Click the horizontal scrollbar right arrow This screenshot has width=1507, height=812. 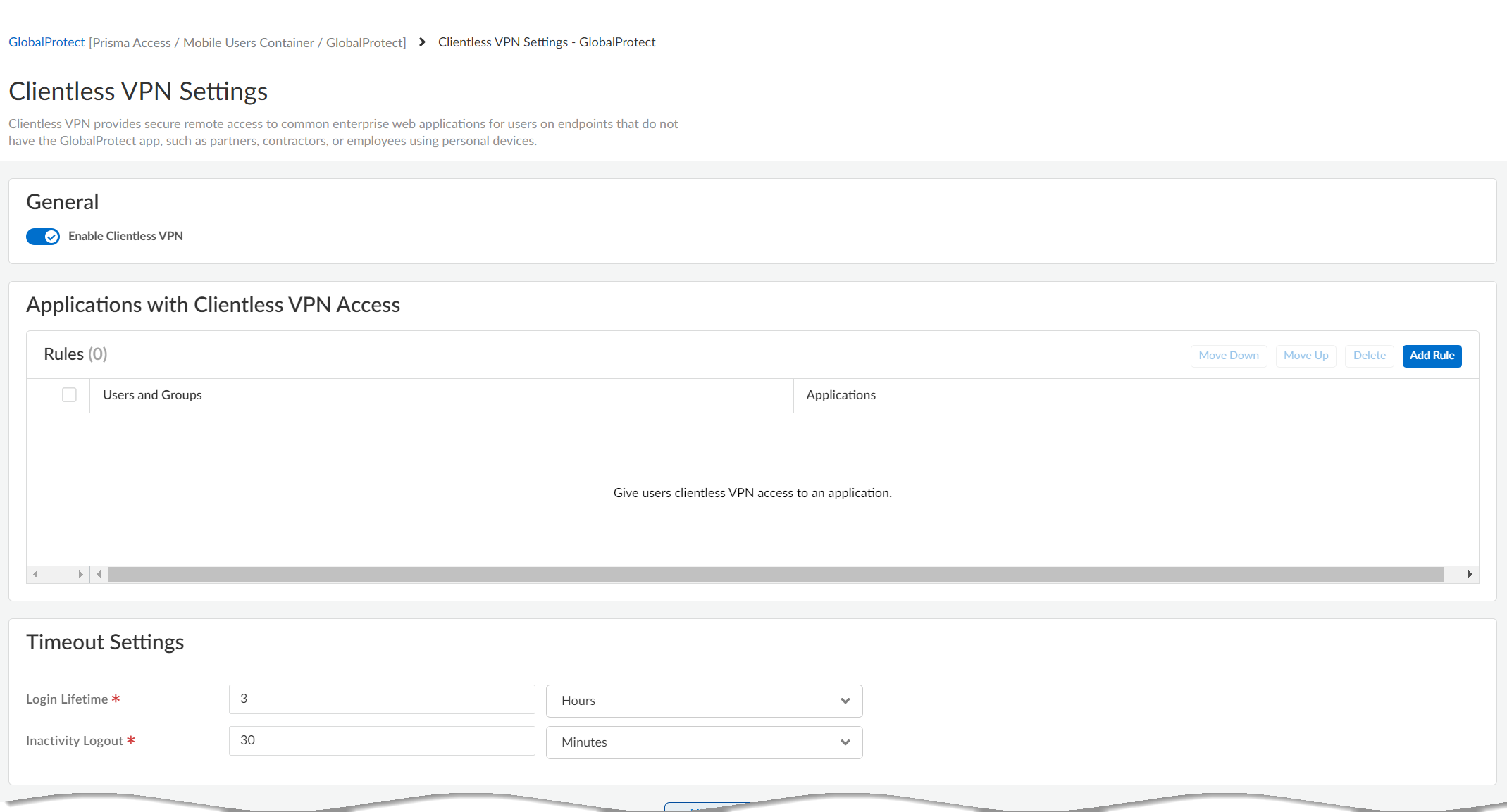pos(1470,575)
